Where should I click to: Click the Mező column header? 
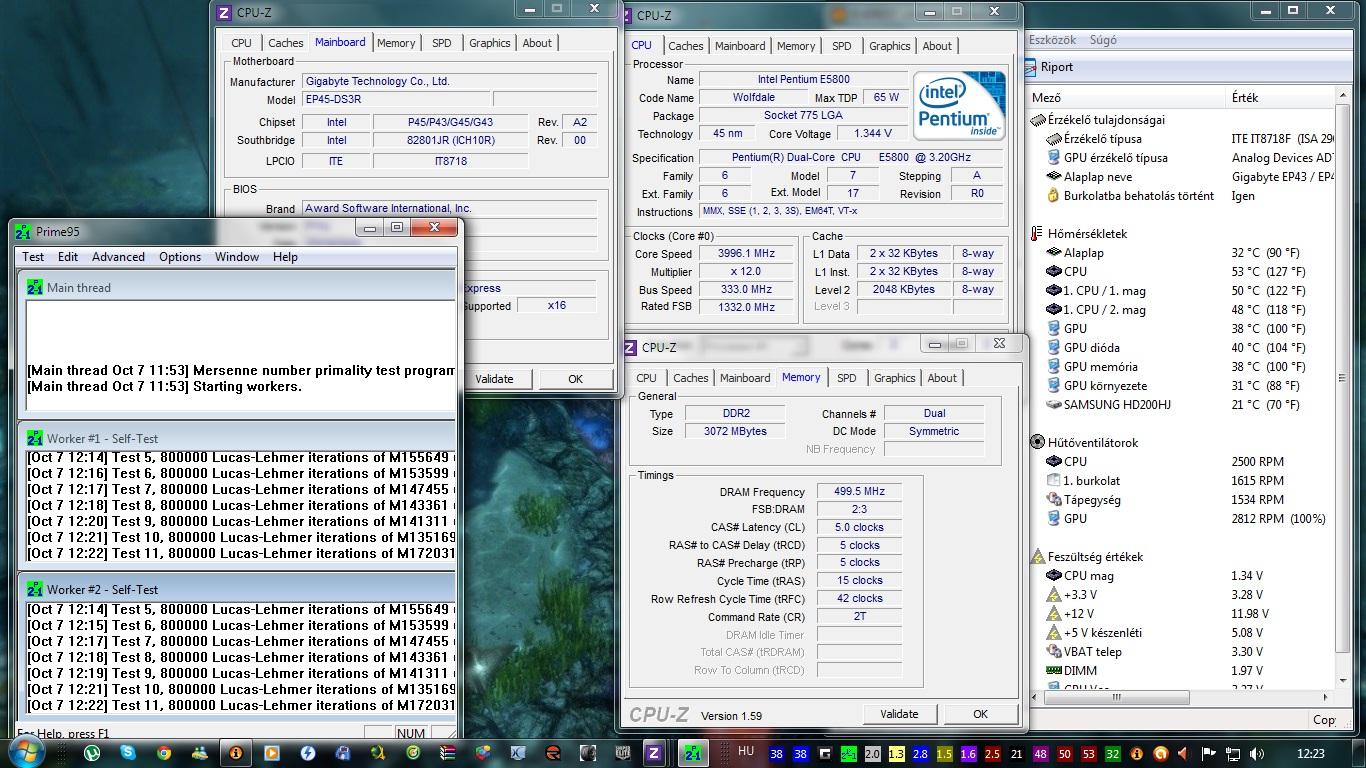coord(1127,98)
